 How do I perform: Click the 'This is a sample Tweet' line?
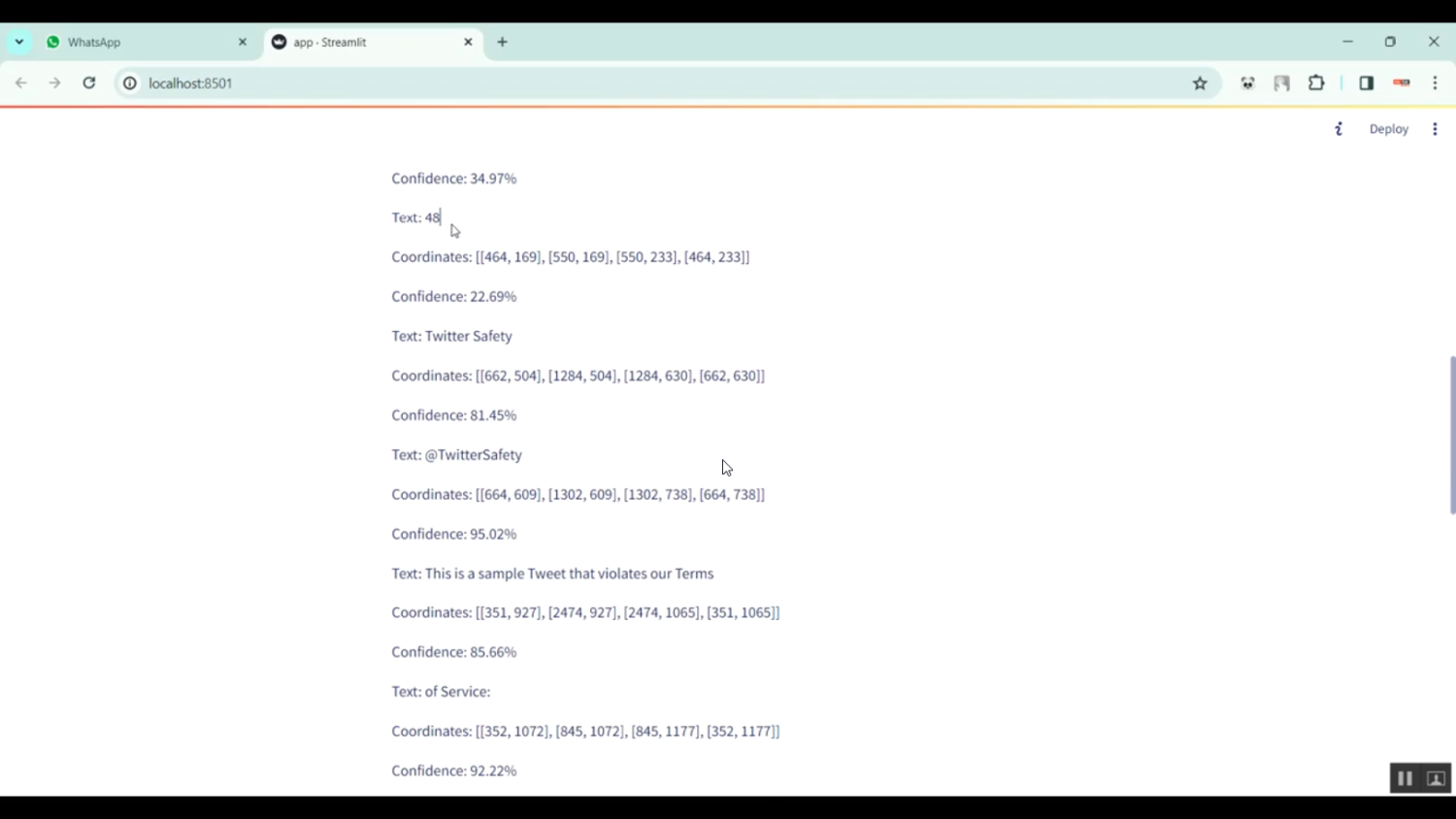(x=552, y=573)
